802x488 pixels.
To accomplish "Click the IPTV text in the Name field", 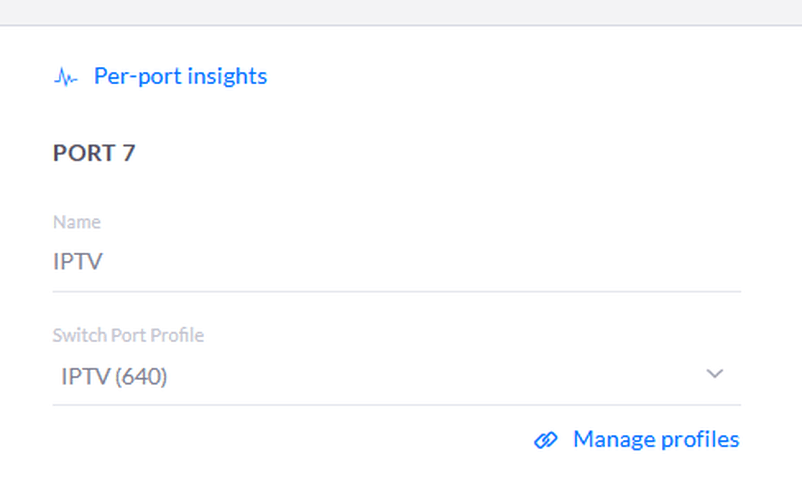I will 78,261.
